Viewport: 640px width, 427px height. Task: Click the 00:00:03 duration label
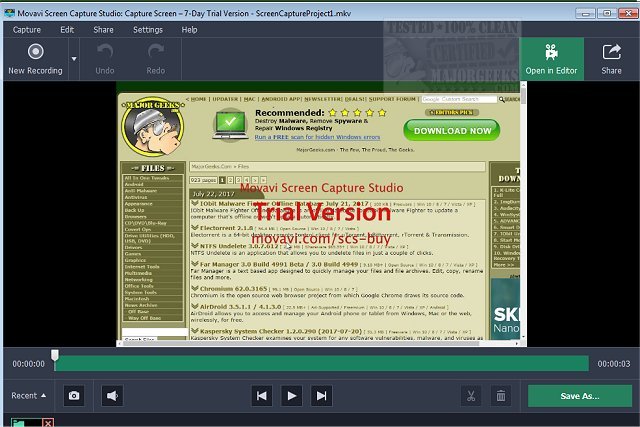tap(614, 364)
